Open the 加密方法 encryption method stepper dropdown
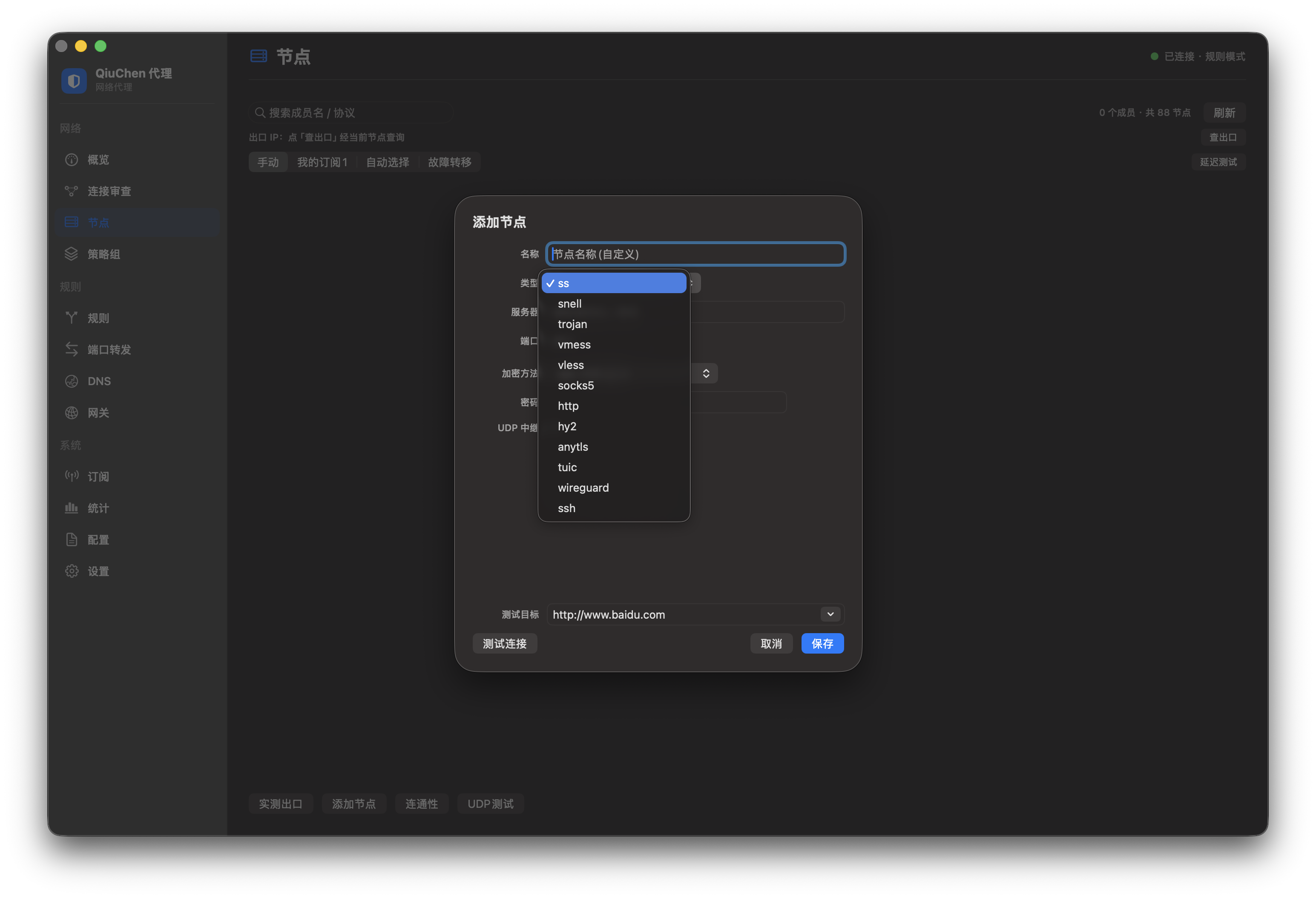 point(706,373)
